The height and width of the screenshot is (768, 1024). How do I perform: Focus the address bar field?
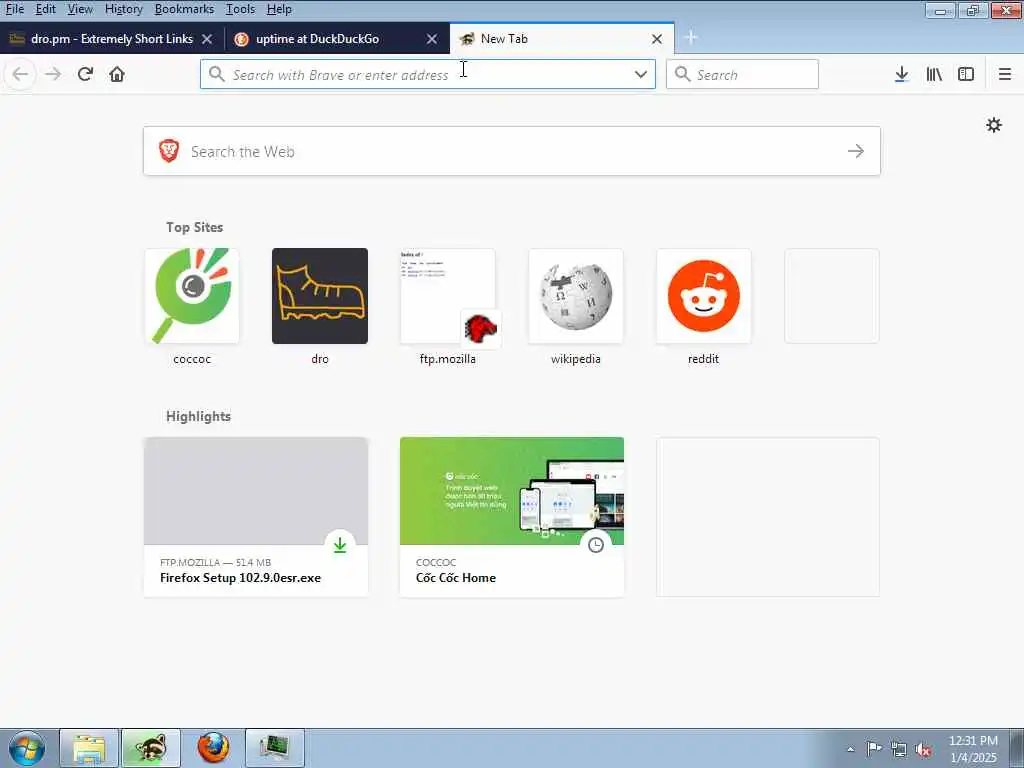[428, 74]
